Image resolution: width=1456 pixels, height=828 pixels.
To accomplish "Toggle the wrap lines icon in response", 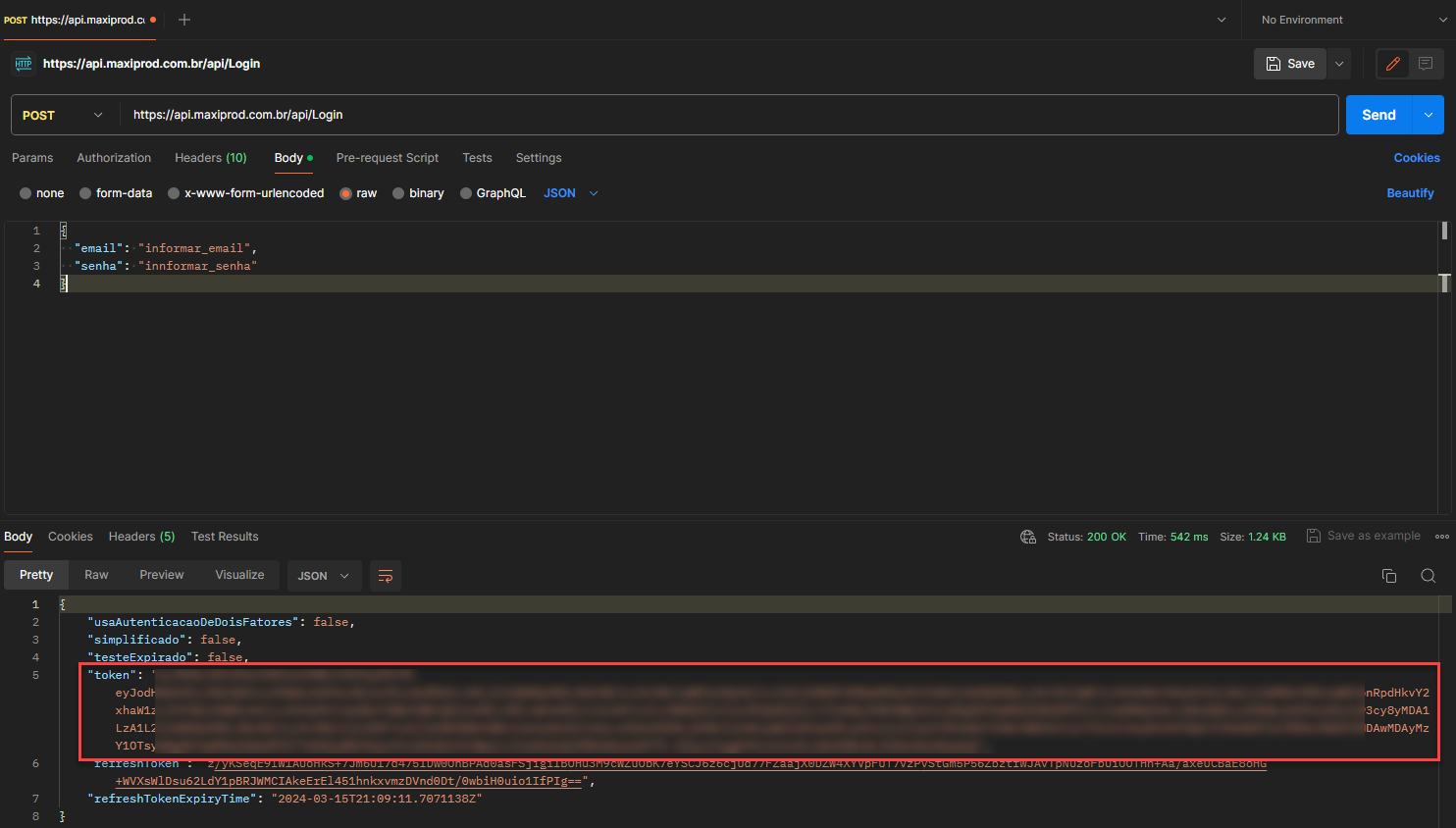I will tap(386, 576).
